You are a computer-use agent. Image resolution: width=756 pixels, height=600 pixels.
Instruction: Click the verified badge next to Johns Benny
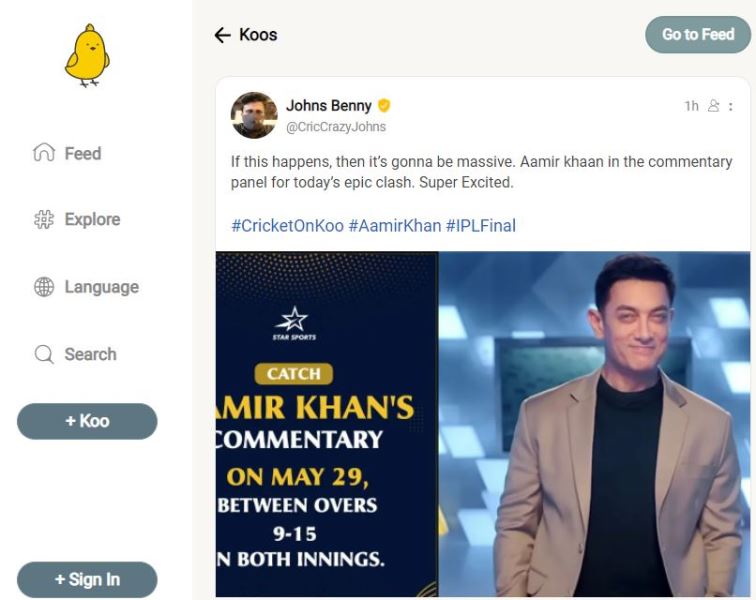(x=384, y=105)
